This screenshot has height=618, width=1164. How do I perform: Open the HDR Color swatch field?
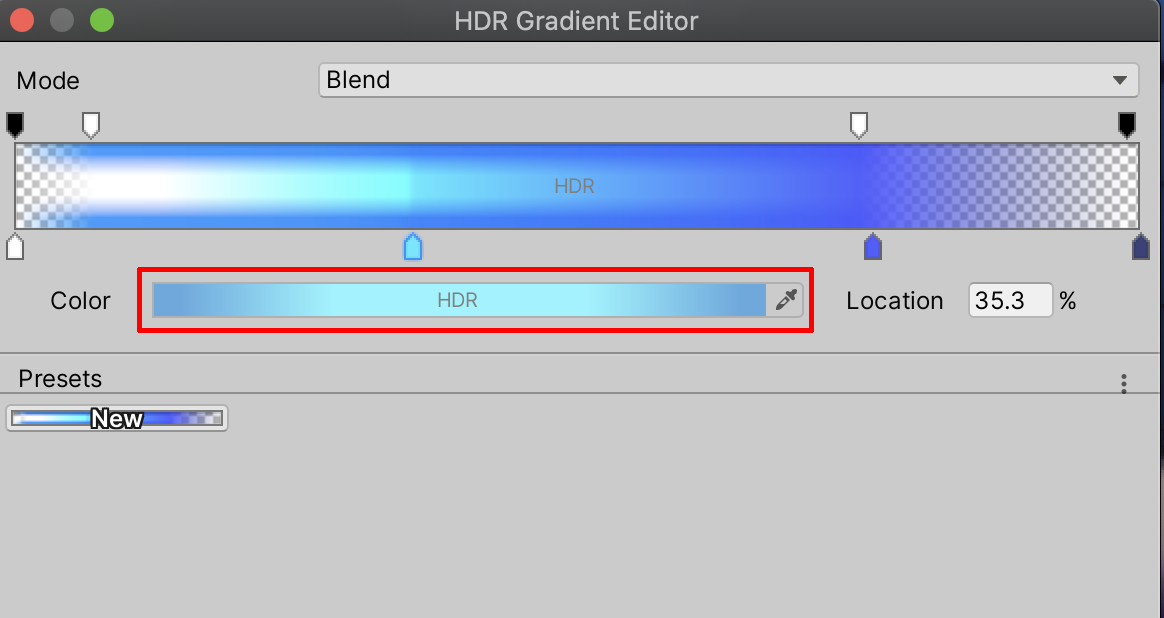[x=459, y=300]
